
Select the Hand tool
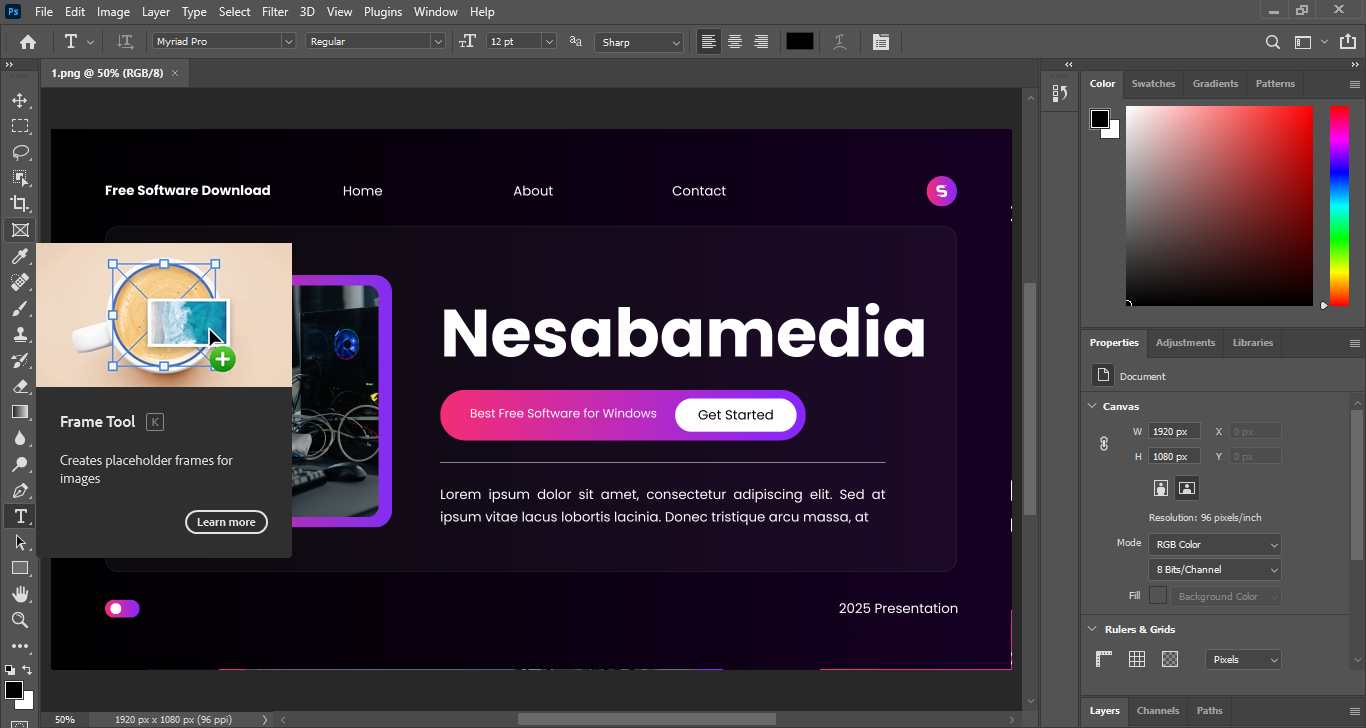(x=19, y=594)
